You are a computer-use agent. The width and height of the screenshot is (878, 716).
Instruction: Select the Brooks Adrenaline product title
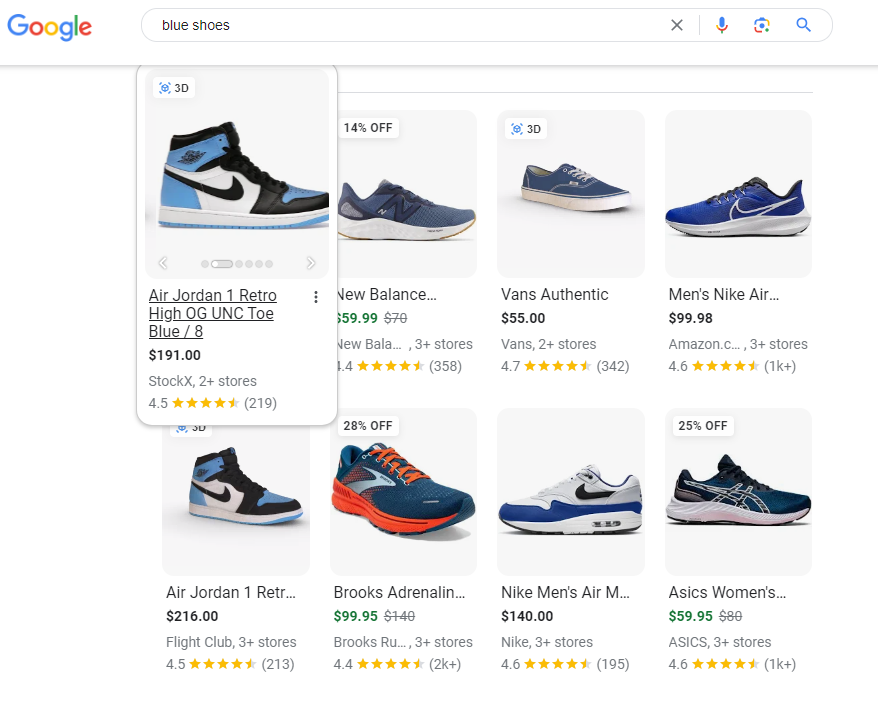coord(400,592)
